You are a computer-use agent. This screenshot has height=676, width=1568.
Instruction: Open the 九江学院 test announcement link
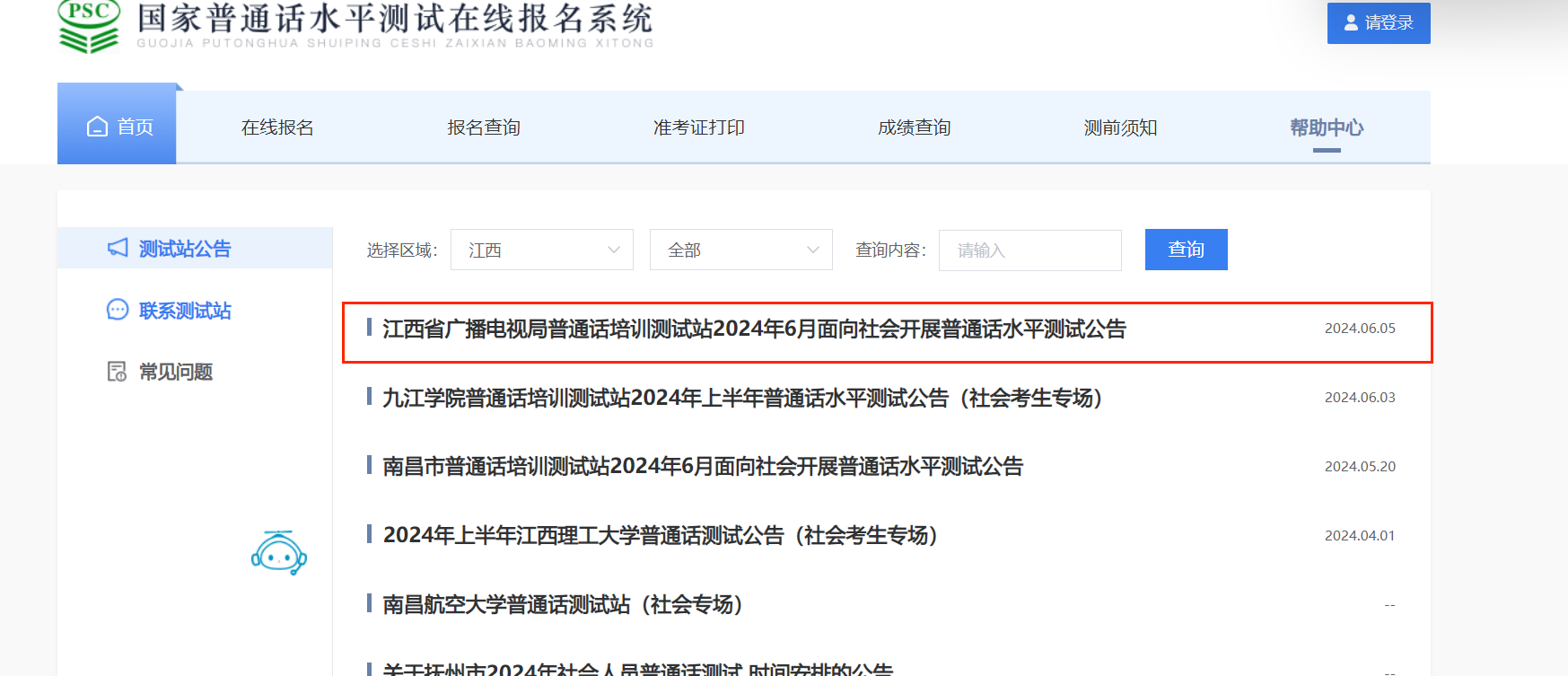tap(741, 398)
